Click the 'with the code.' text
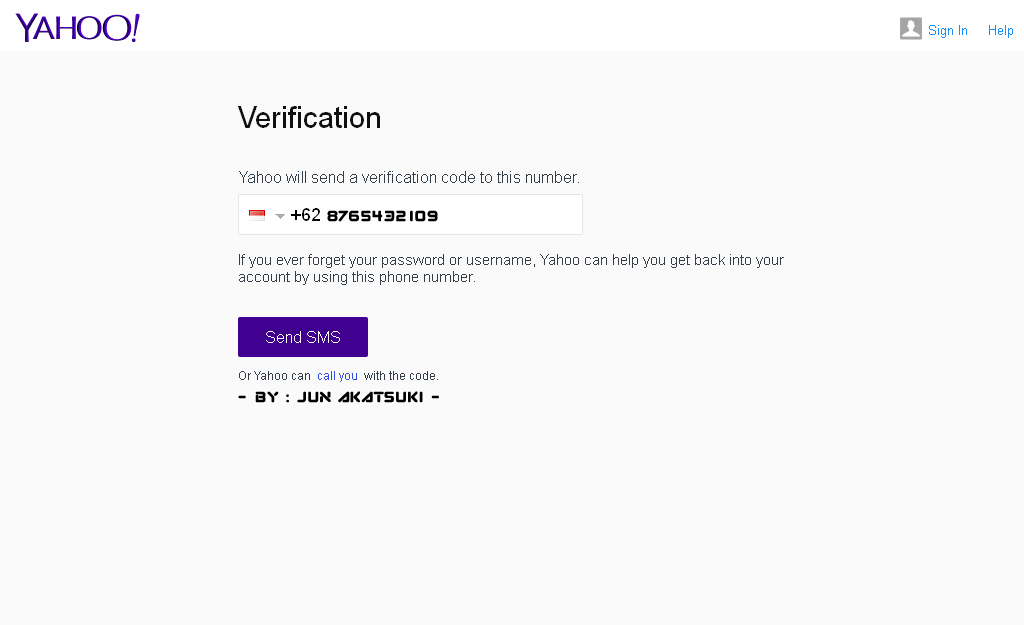 (x=401, y=376)
